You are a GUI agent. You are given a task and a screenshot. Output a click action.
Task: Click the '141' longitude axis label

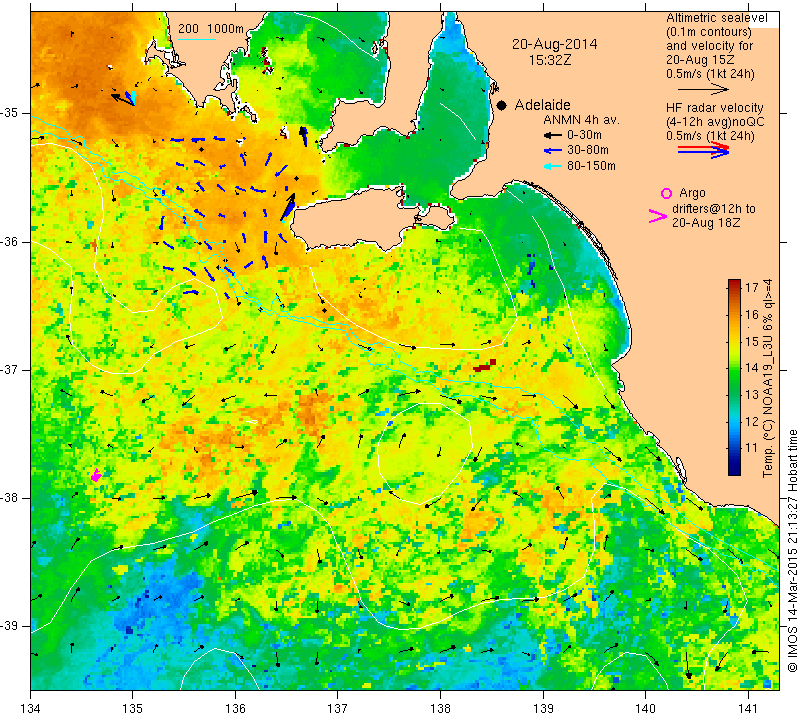[748, 709]
